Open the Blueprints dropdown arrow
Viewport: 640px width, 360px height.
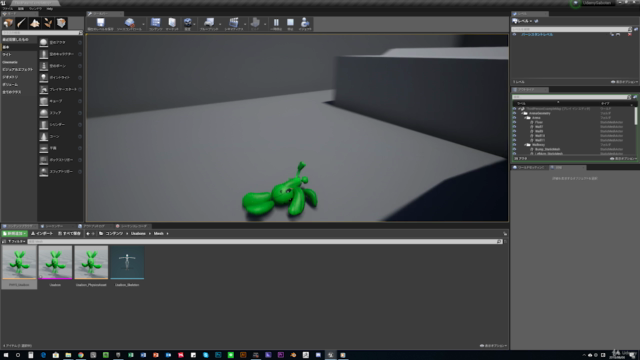[x=220, y=24]
